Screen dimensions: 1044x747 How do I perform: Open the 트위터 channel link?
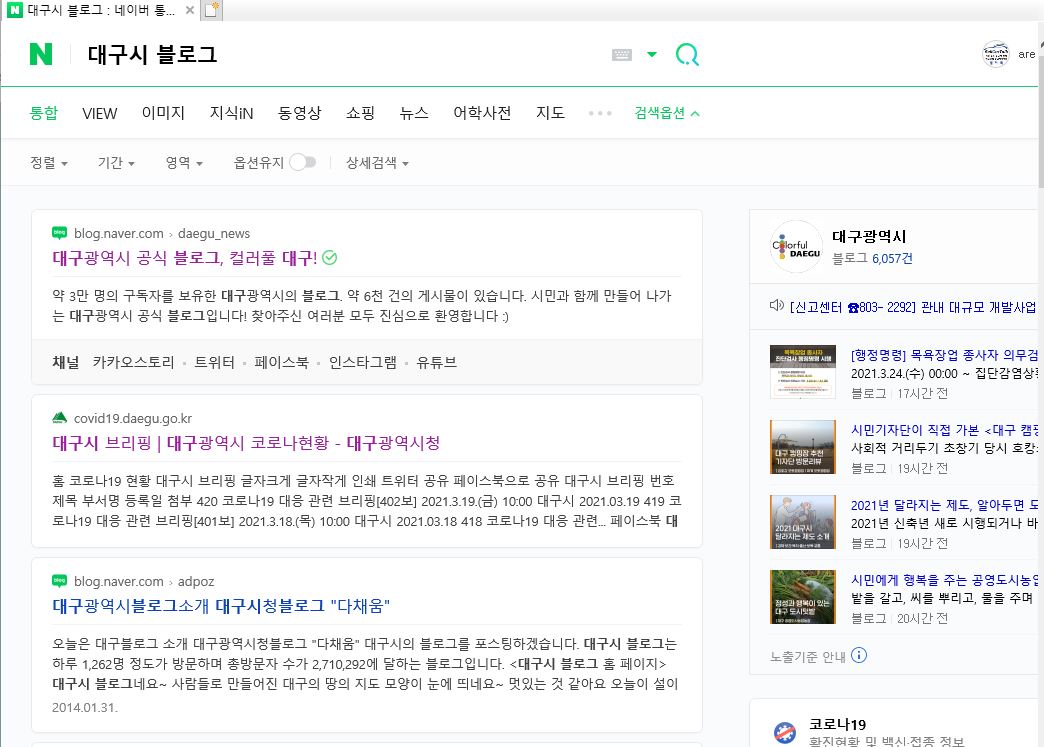(x=214, y=362)
